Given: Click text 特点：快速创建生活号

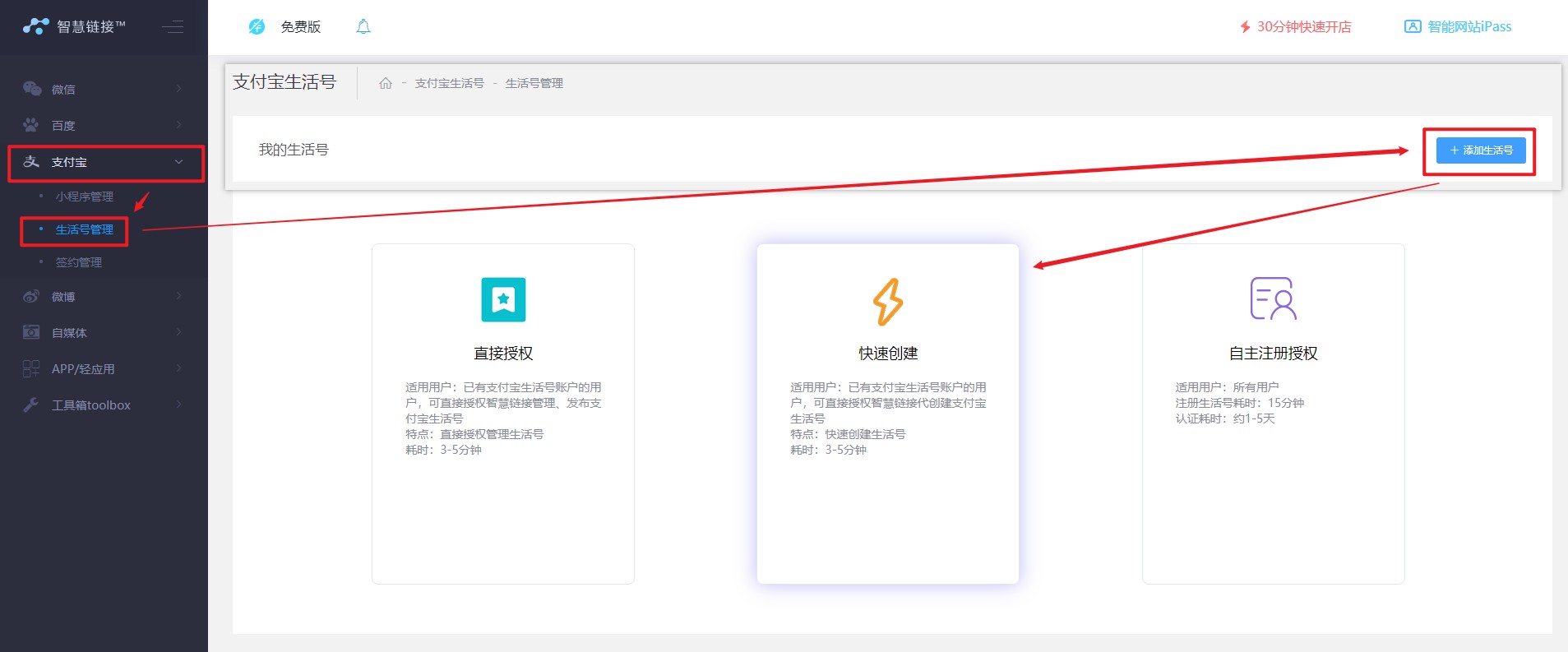Looking at the screenshot, I should pyautogui.click(x=848, y=434).
